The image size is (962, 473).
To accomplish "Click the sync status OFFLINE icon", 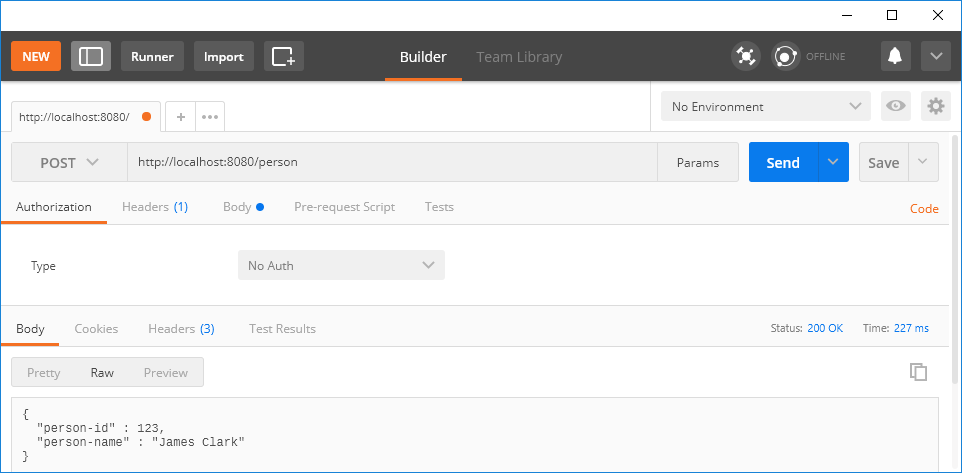I will click(786, 56).
